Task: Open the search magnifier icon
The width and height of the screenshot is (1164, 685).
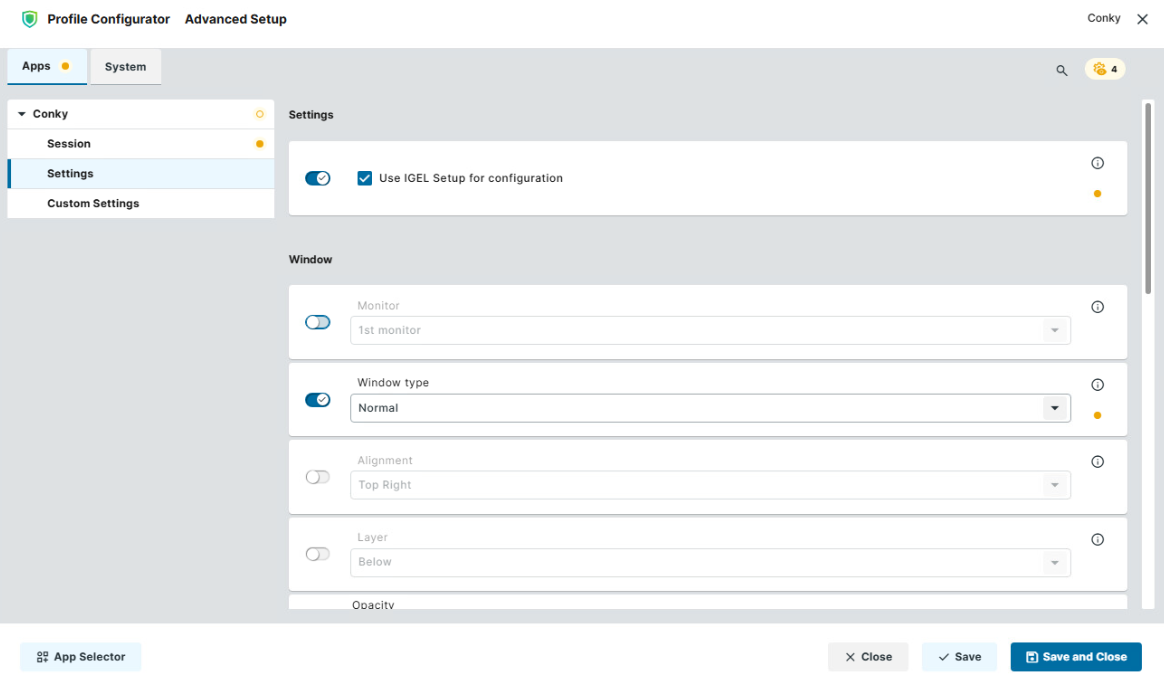Action: [1062, 71]
